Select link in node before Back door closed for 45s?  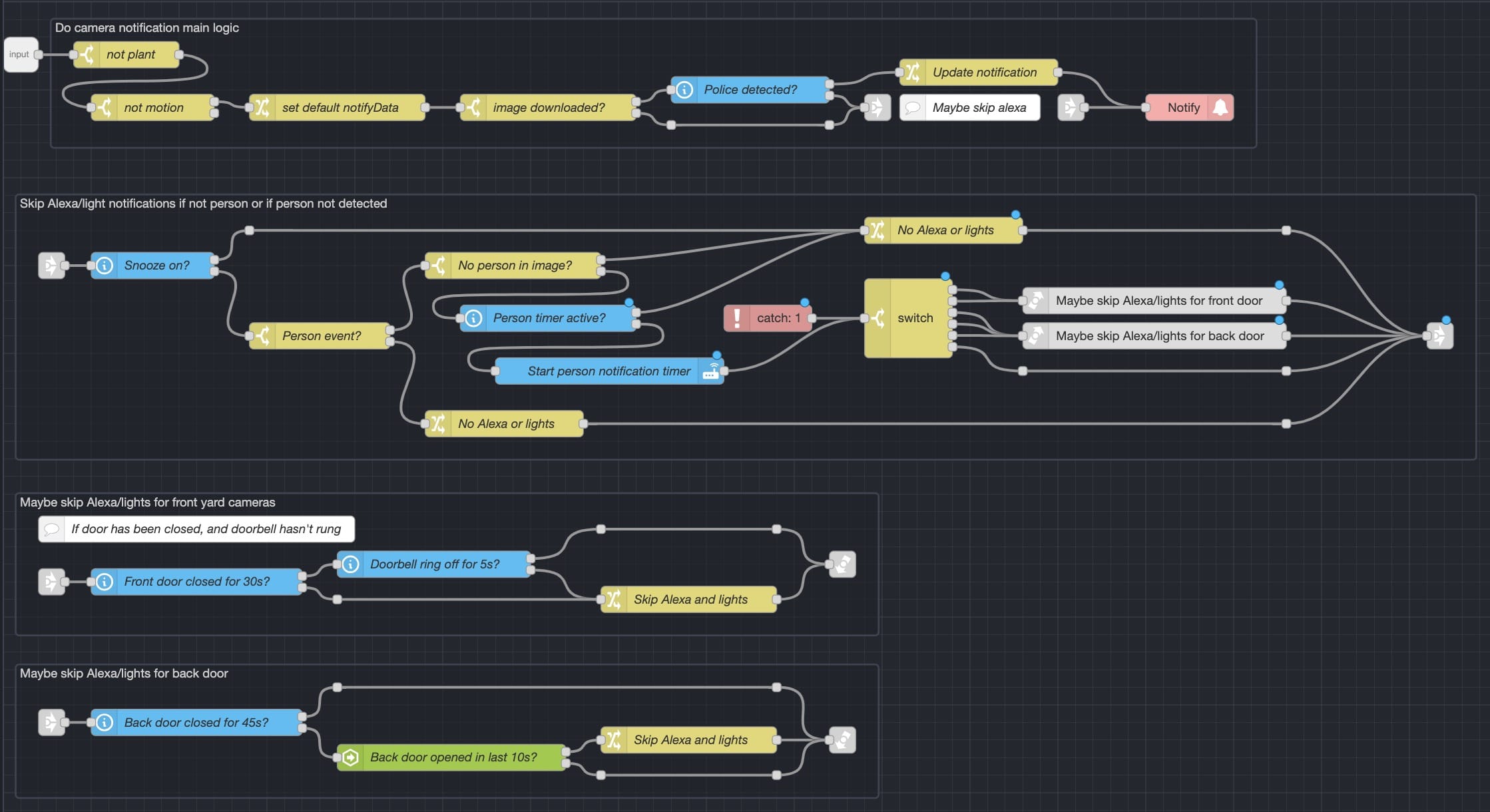51,722
